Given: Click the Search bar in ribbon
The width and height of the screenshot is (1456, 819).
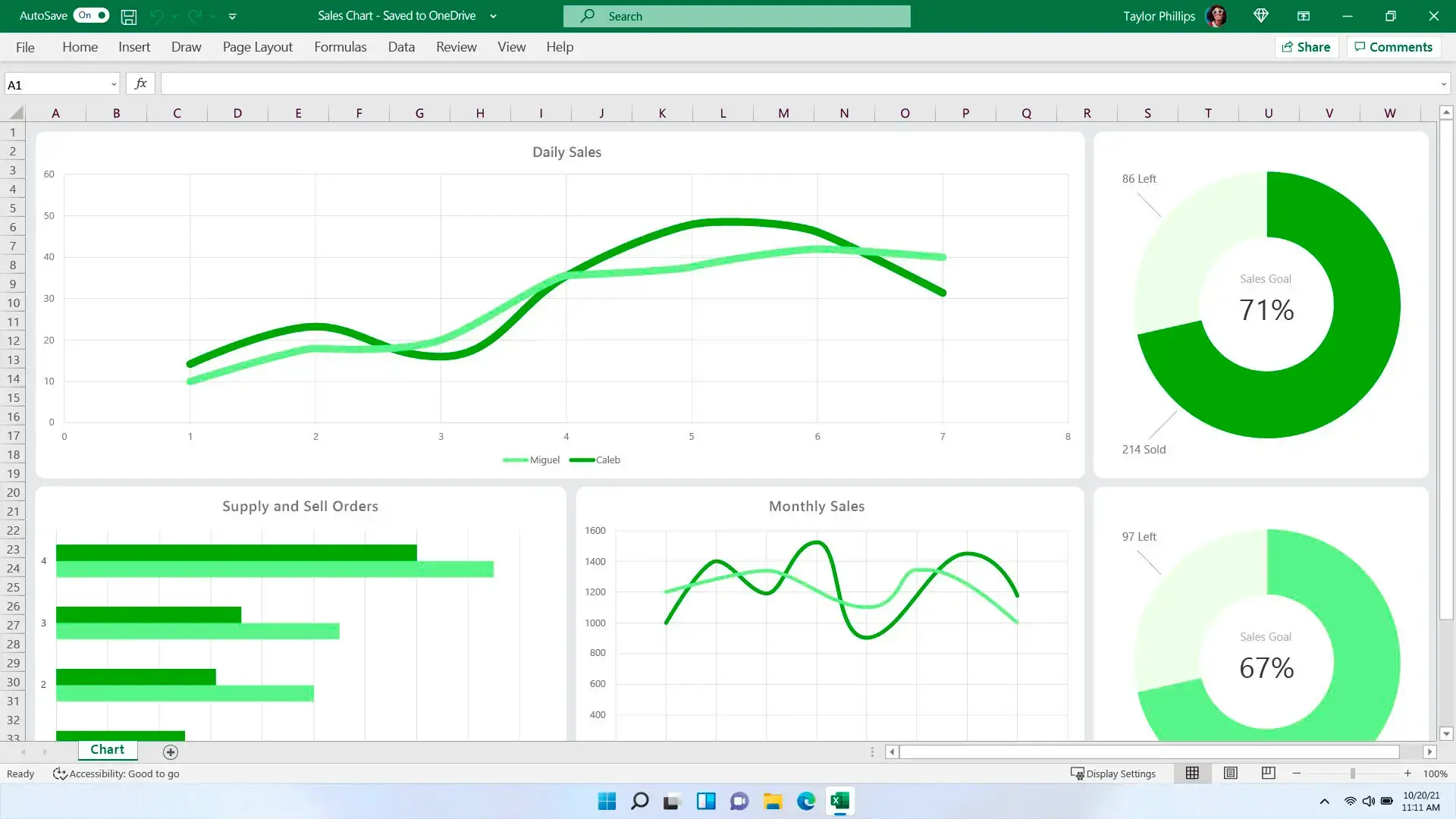Looking at the screenshot, I should (737, 15).
